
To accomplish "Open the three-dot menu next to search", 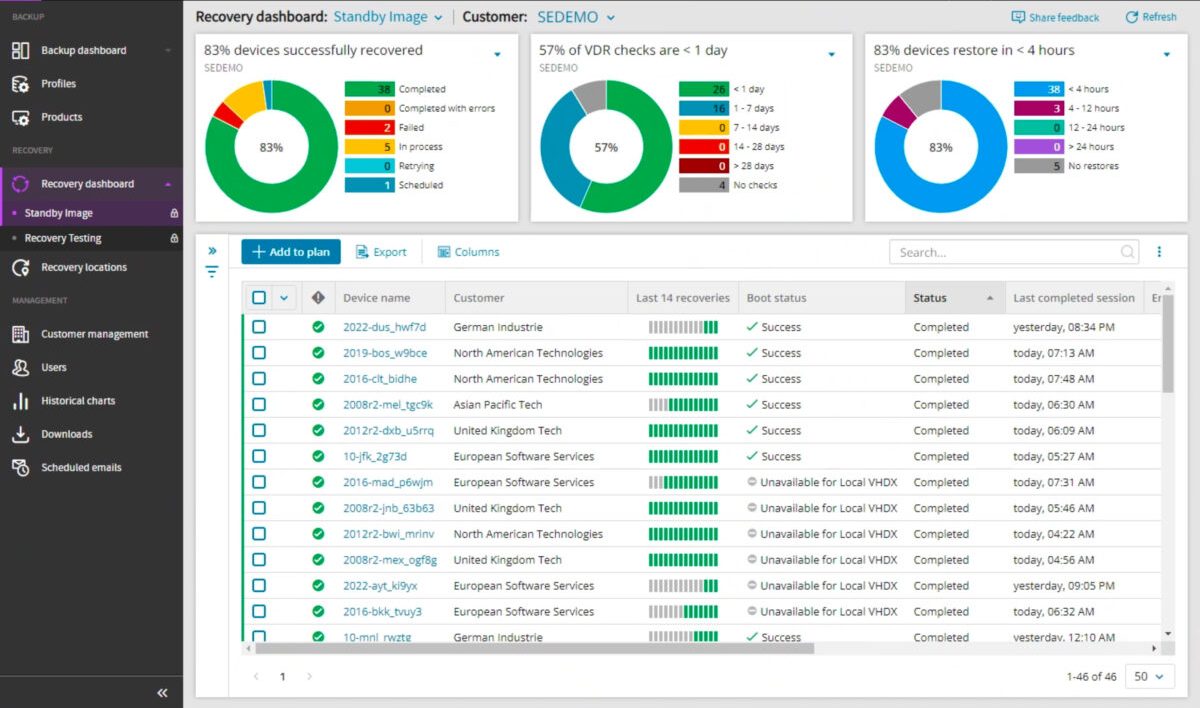I will (x=1160, y=252).
